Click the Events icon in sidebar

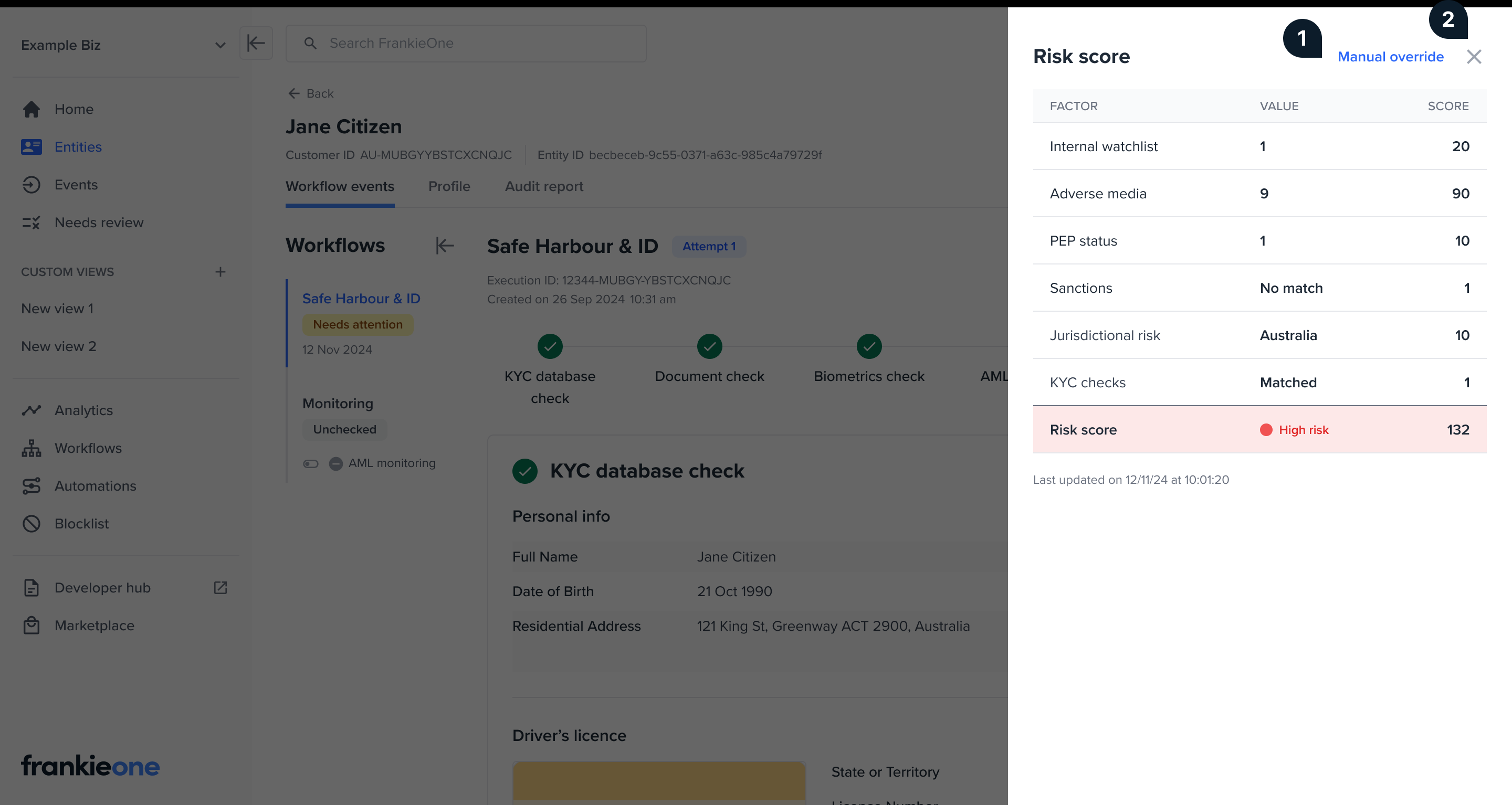(31, 185)
